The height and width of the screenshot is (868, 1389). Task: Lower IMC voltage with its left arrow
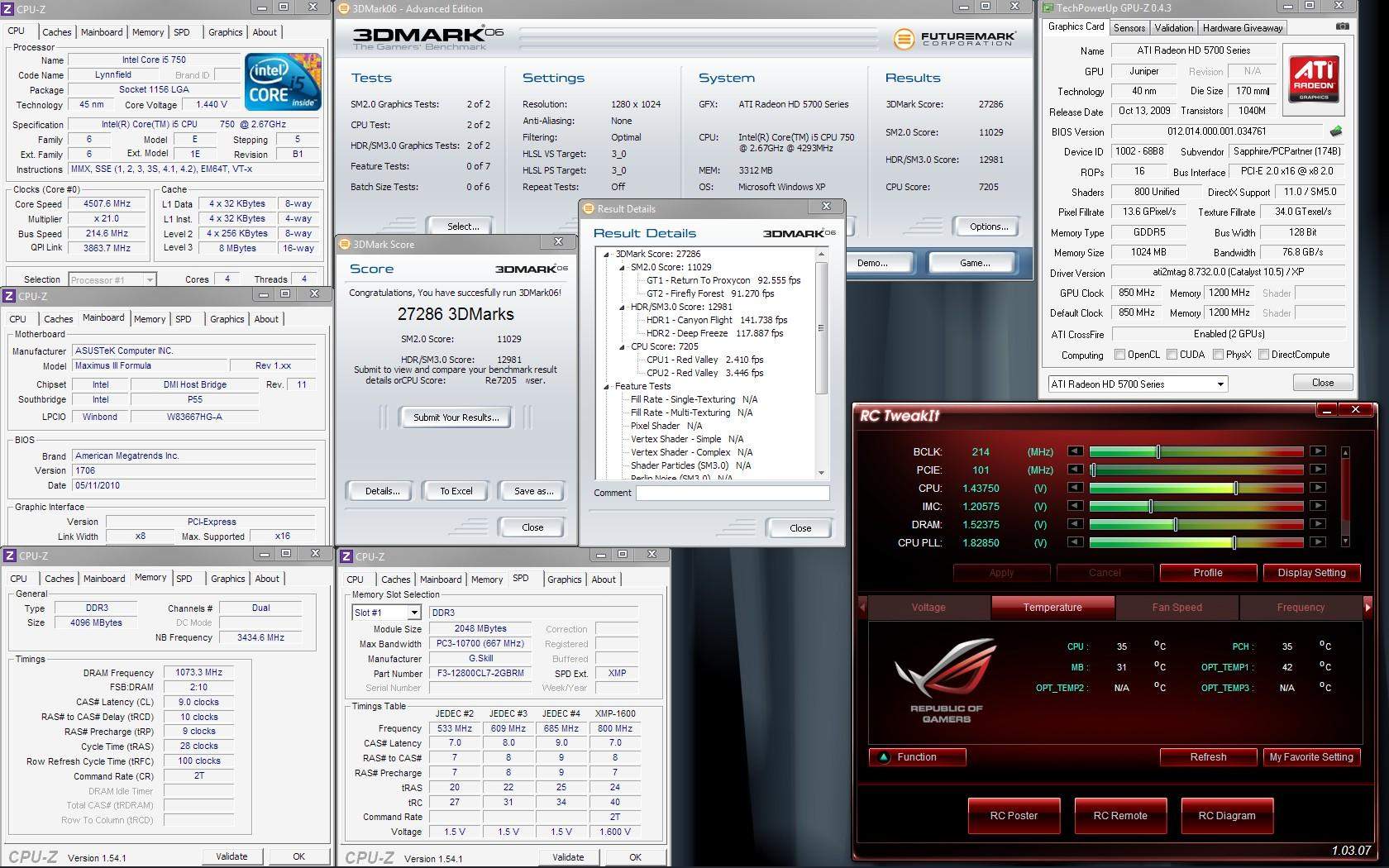tap(1075, 506)
